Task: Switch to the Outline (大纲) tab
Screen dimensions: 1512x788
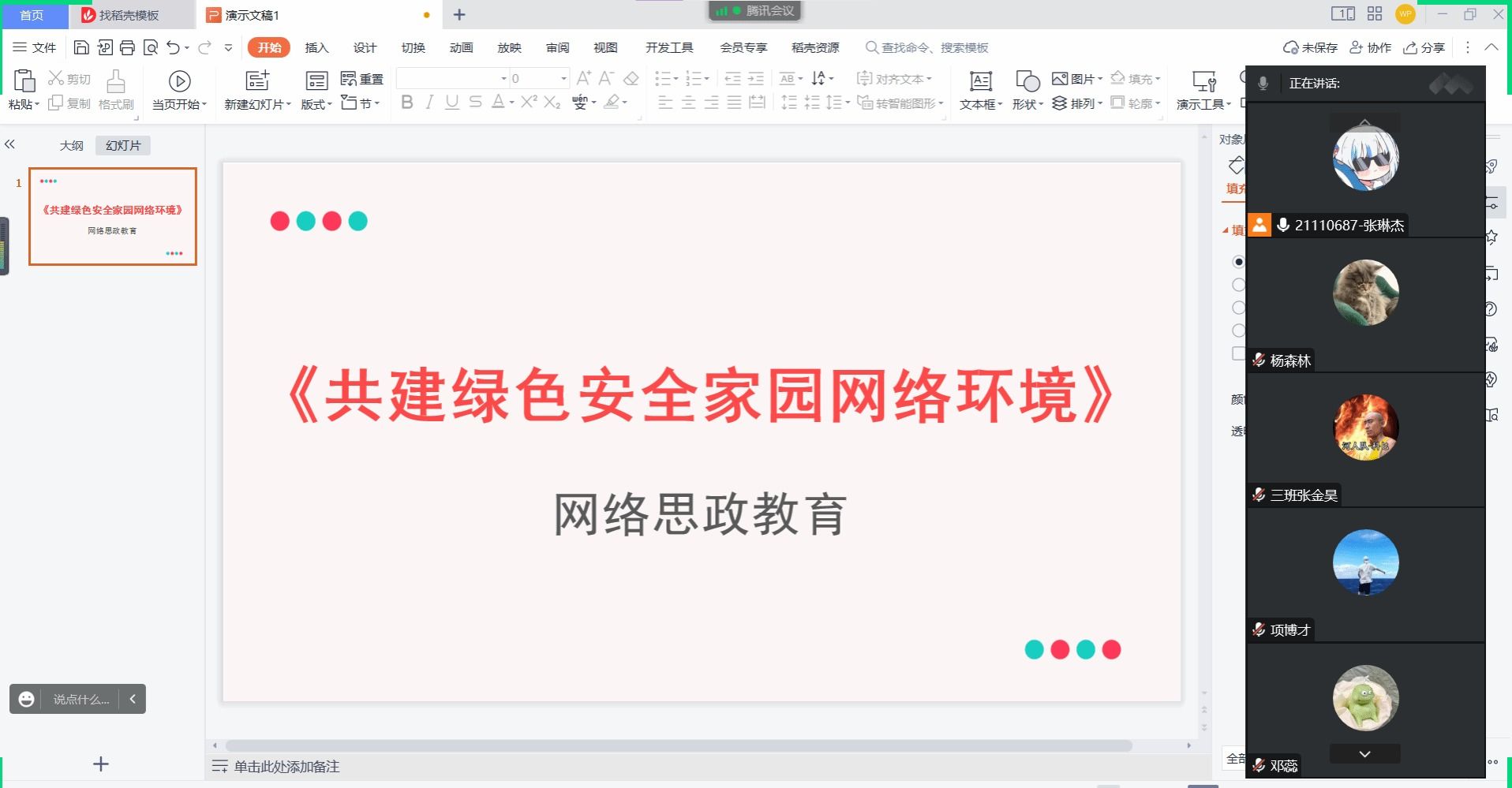Action: 71,145
